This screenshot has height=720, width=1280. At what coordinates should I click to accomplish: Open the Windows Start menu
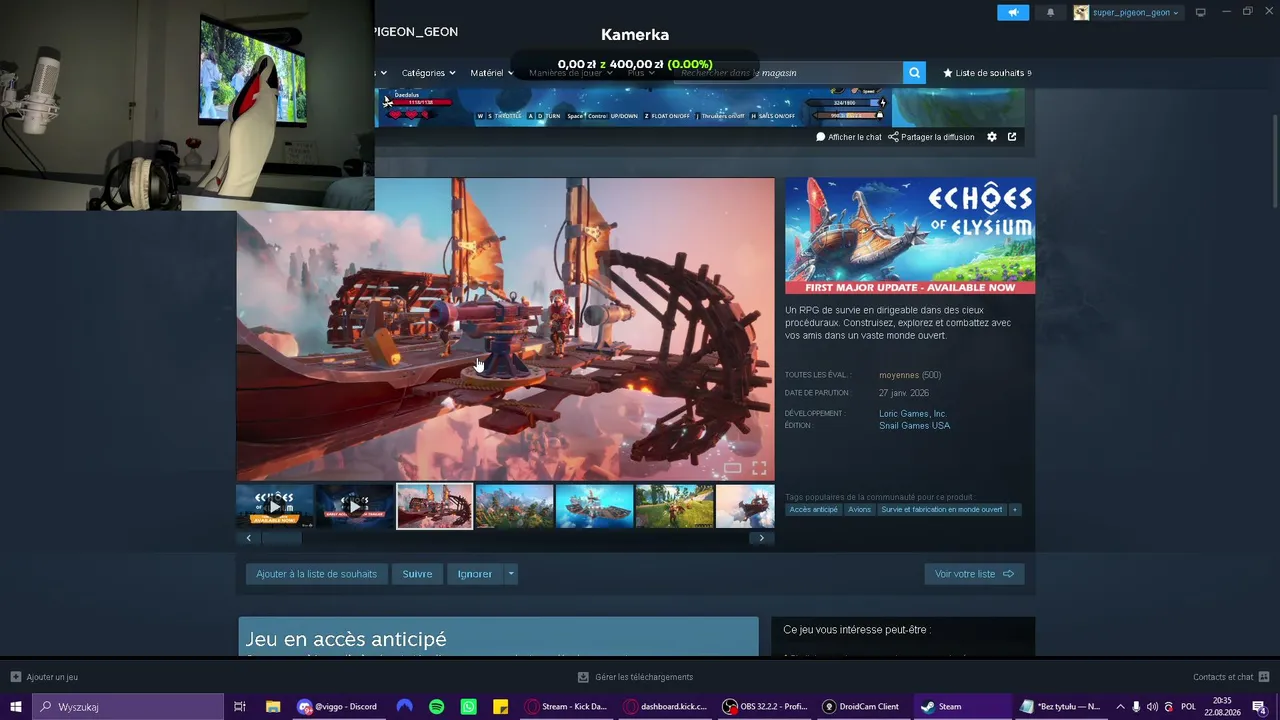pos(16,707)
